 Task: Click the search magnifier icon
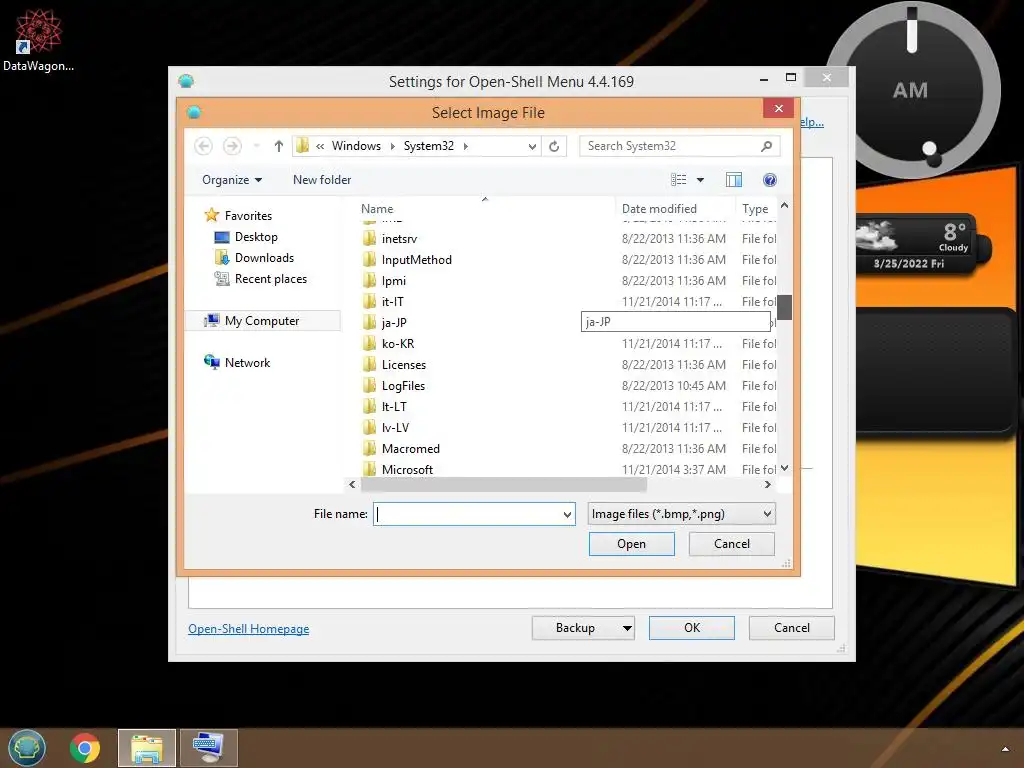point(767,146)
